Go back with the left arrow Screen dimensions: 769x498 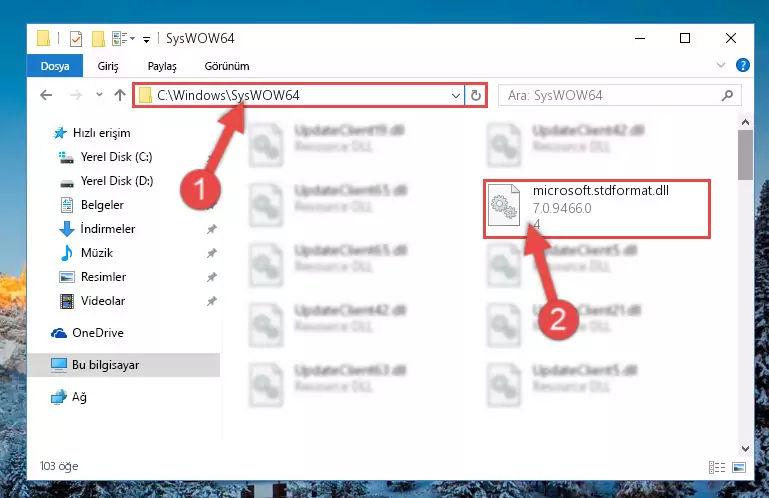pyautogui.click(x=46, y=95)
